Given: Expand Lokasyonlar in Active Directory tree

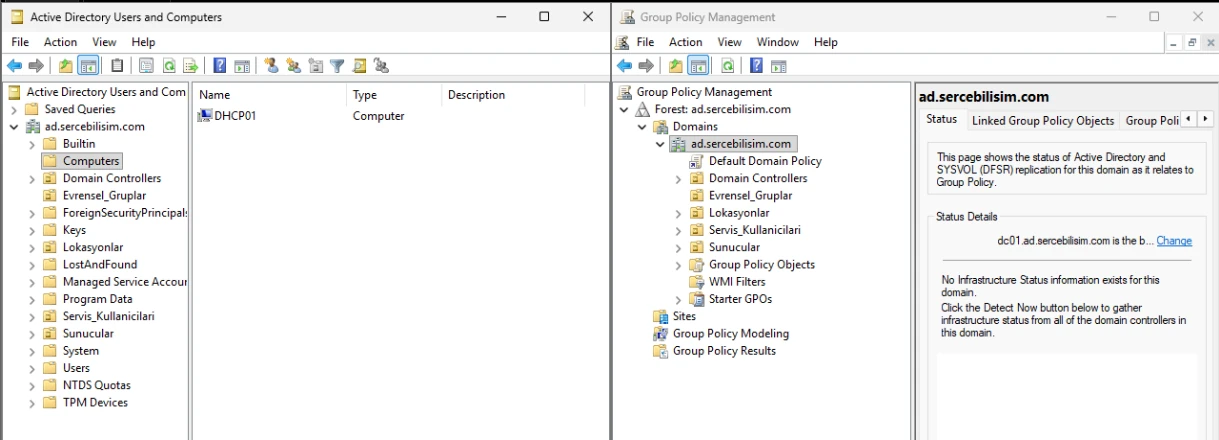Looking at the screenshot, I should coord(32,247).
